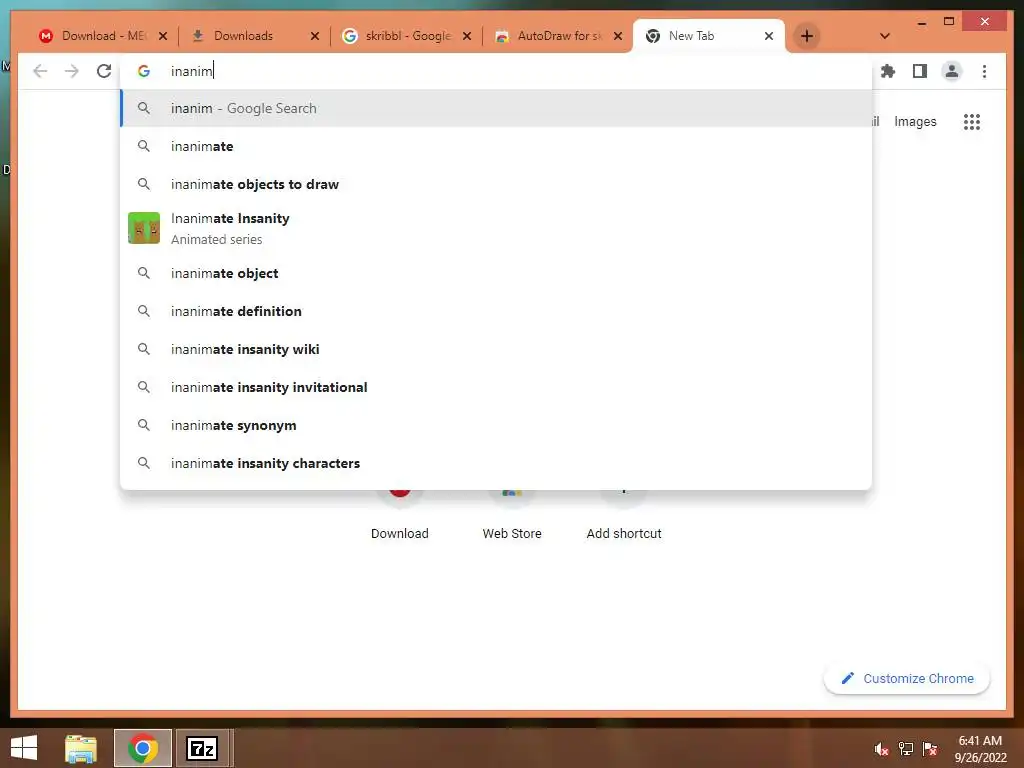Close the New Tab tab
This screenshot has height=768, width=1024.
pos(769,36)
